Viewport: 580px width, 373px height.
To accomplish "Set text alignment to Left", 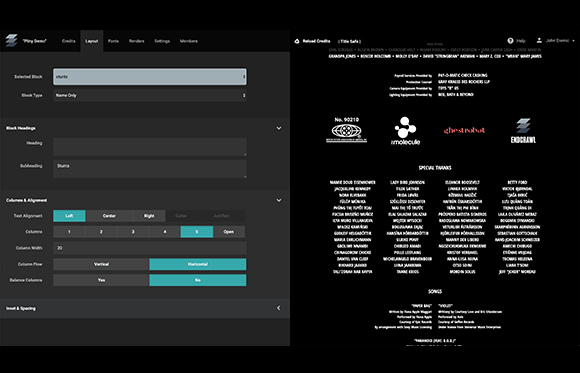I will [69, 216].
